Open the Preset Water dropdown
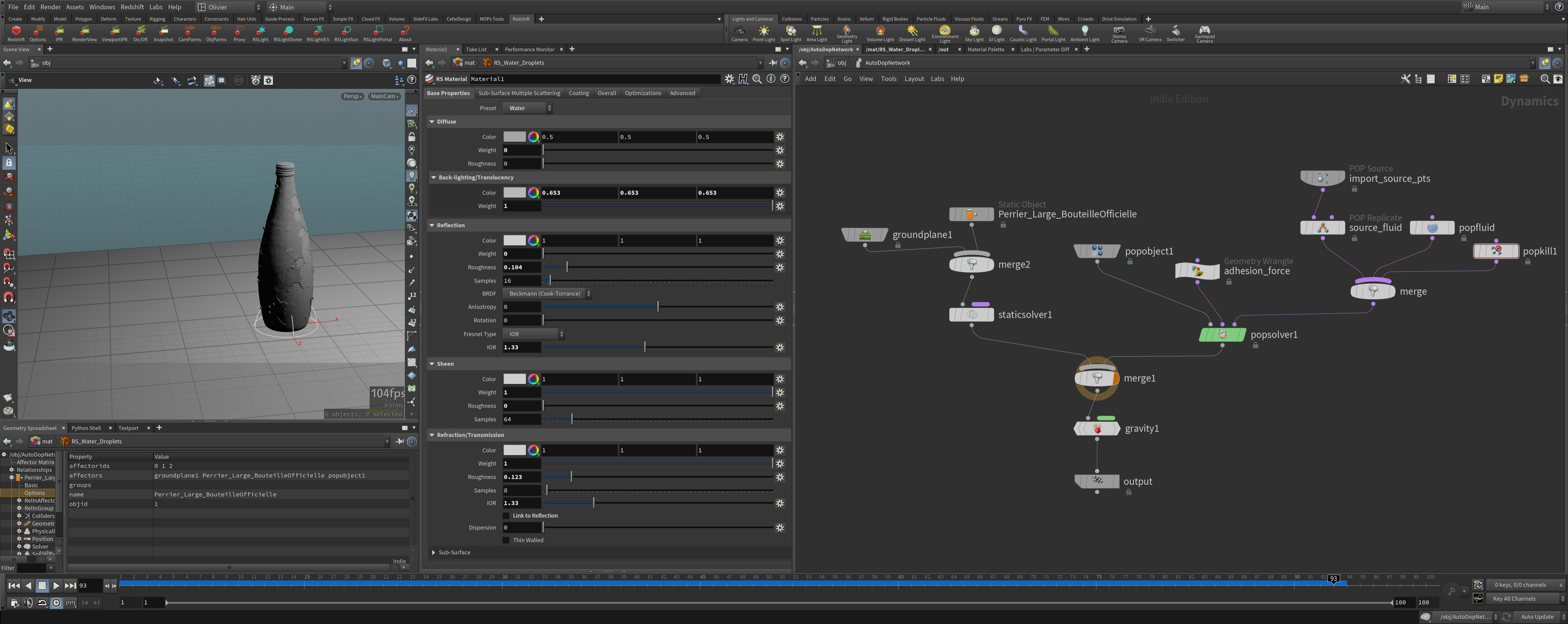1568x624 pixels. coord(528,108)
